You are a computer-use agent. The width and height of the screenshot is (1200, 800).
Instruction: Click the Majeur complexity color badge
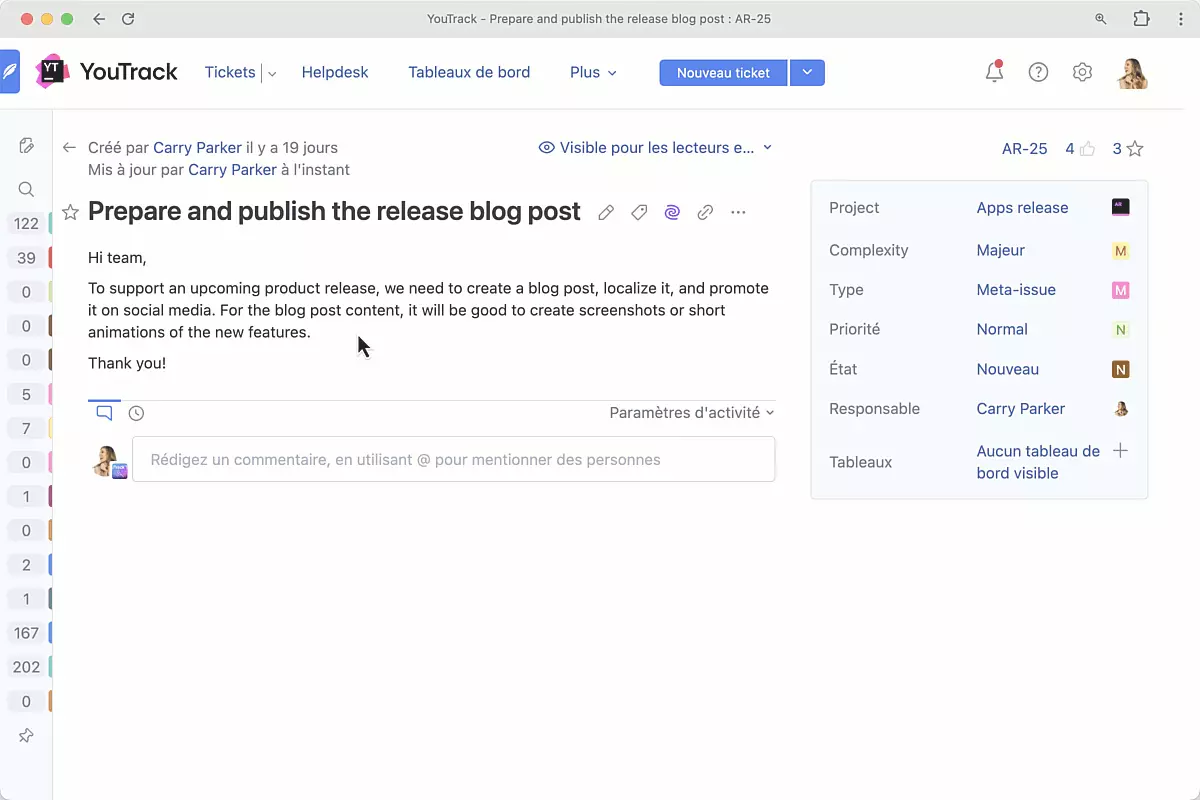click(1120, 251)
